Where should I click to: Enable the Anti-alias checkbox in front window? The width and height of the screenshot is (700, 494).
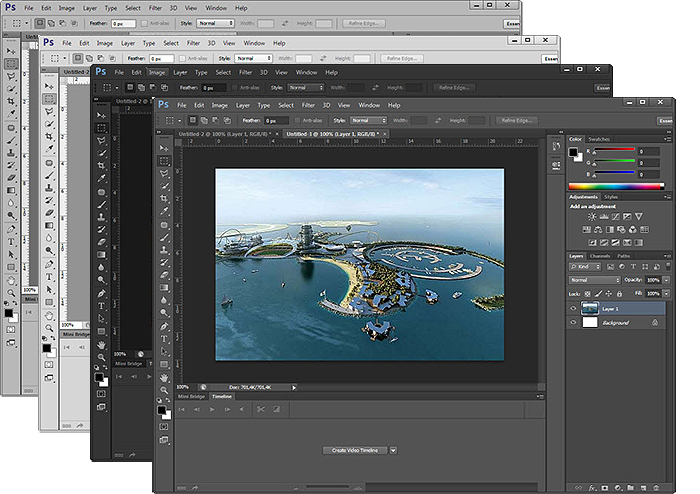(x=296, y=120)
